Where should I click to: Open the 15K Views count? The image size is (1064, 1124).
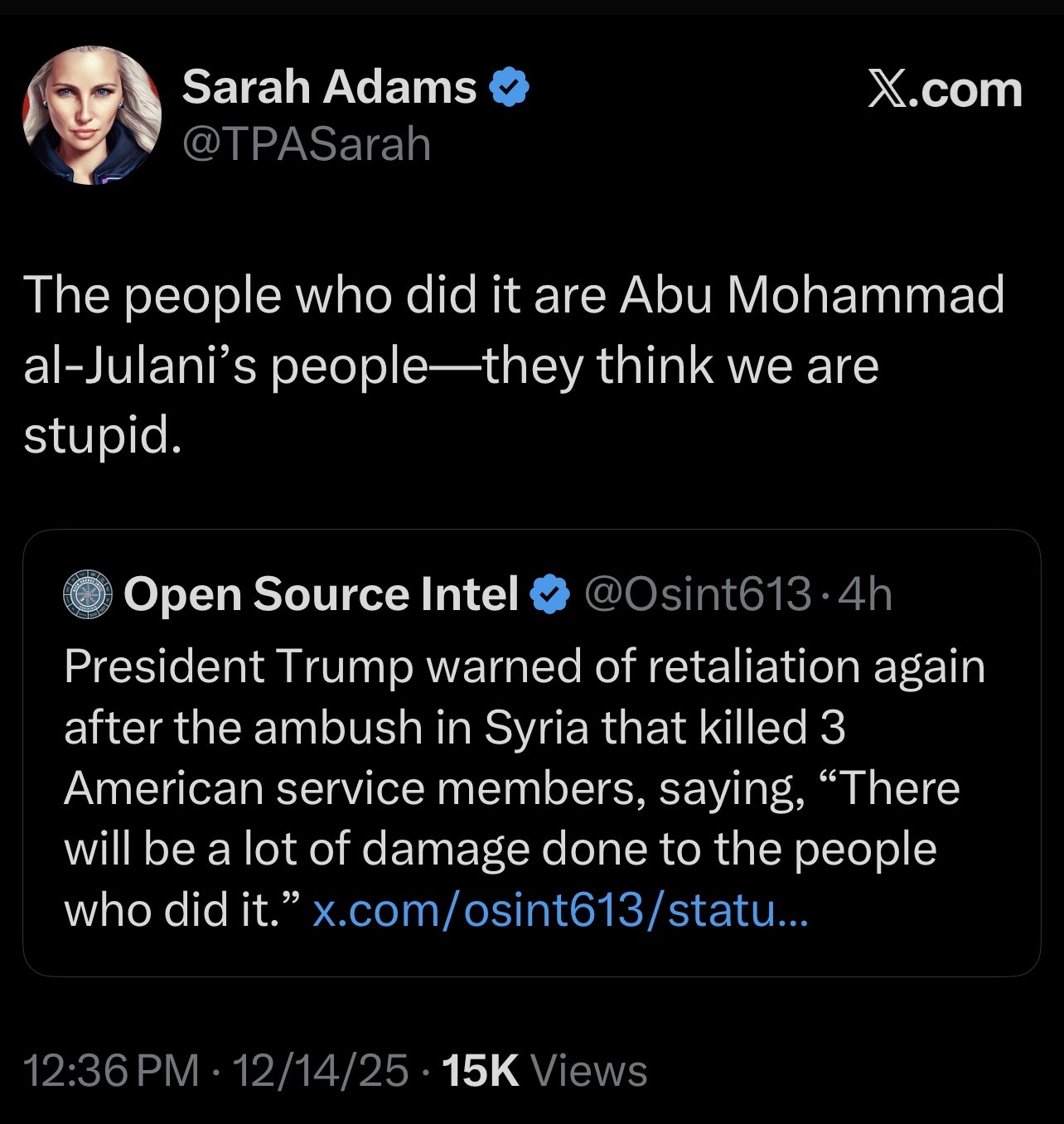[545, 1070]
